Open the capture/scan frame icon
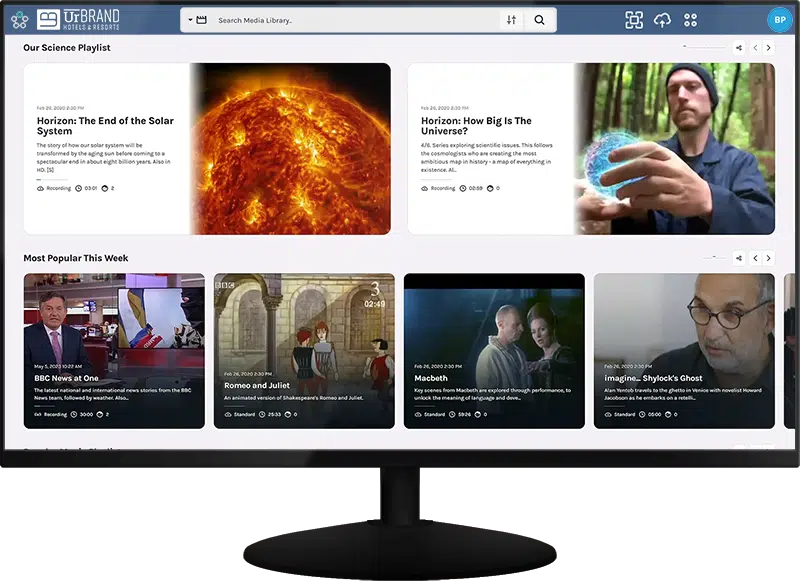The width and height of the screenshot is (800, 581). point(634,20)
